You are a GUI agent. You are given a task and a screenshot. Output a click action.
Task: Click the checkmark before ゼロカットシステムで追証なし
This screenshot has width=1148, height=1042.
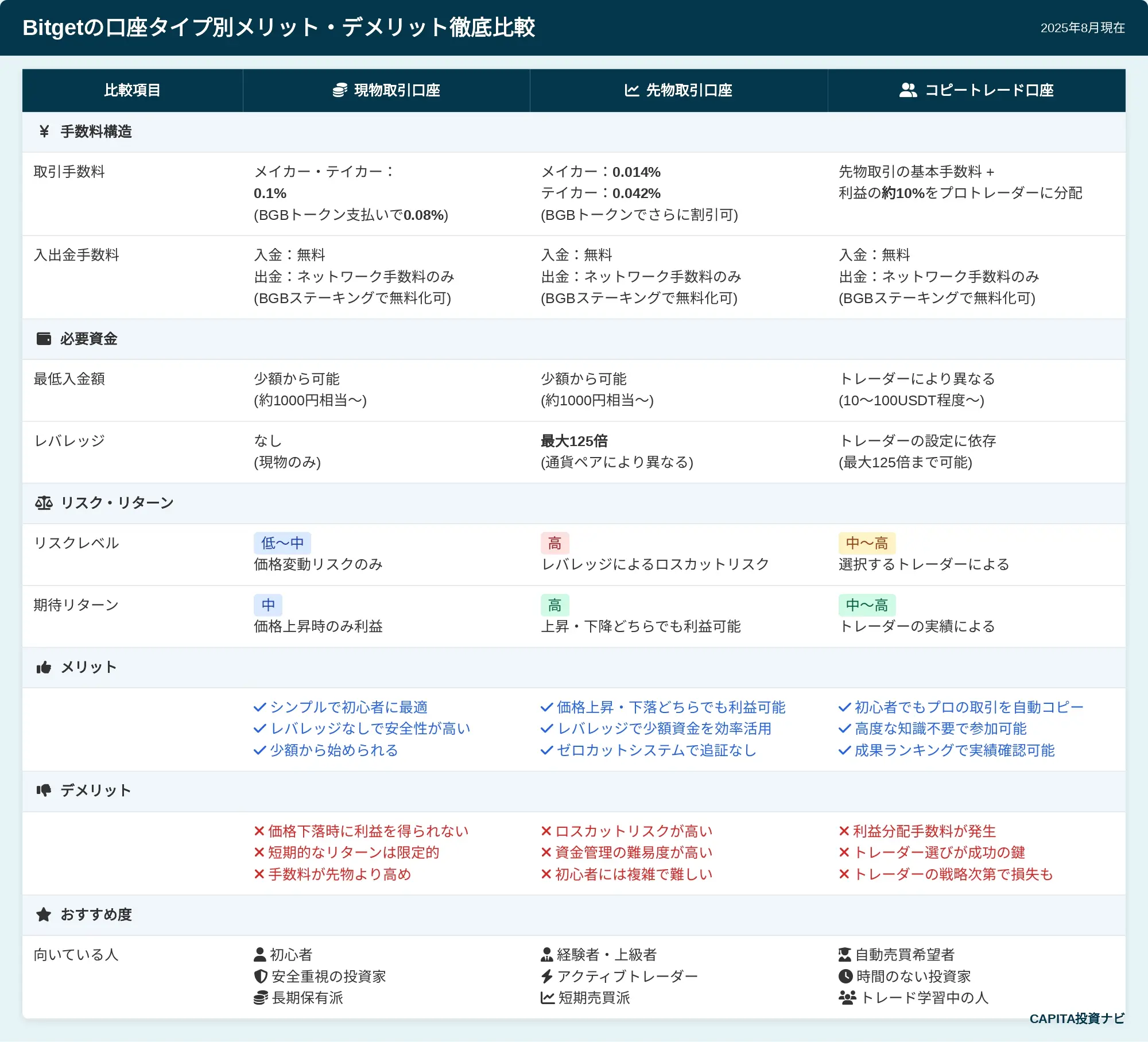547,750
